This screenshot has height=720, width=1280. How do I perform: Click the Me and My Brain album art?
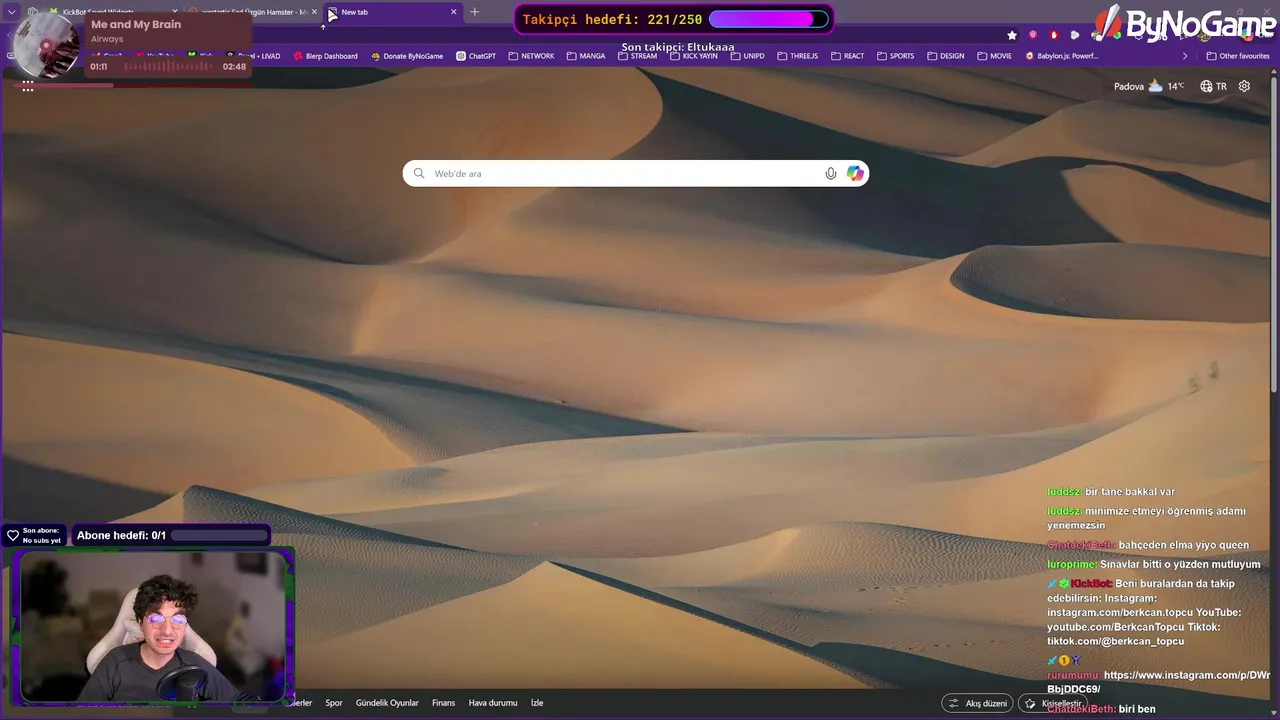pyautogui.click(x=47, y=45)
